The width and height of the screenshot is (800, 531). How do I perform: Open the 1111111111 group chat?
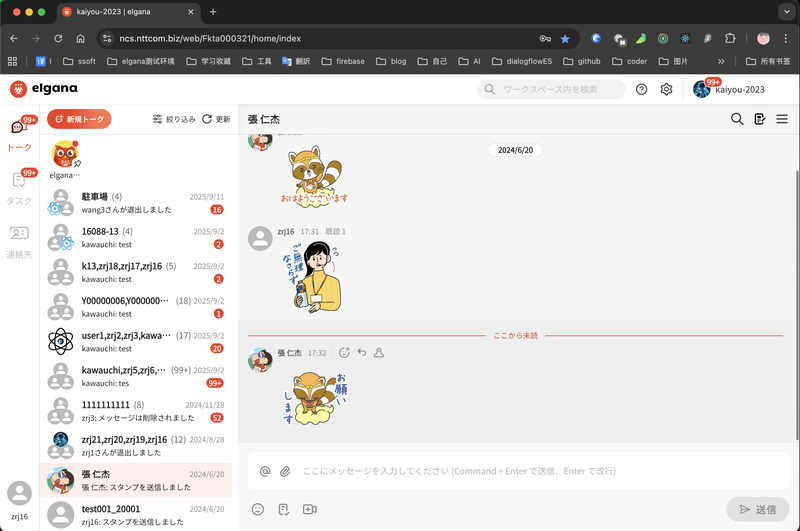(x=136, y=411)
